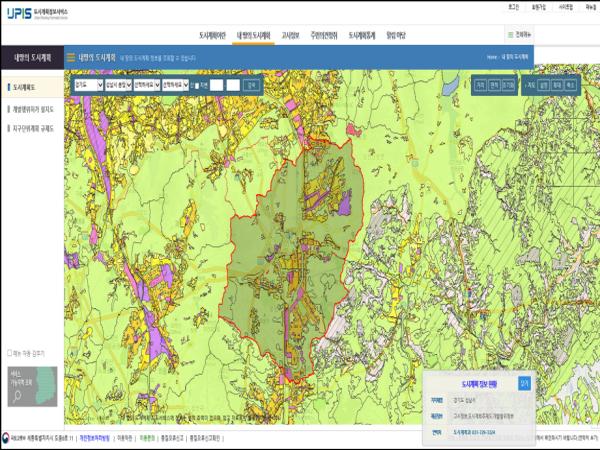Click the service area thumbnail map

point(32,386)
